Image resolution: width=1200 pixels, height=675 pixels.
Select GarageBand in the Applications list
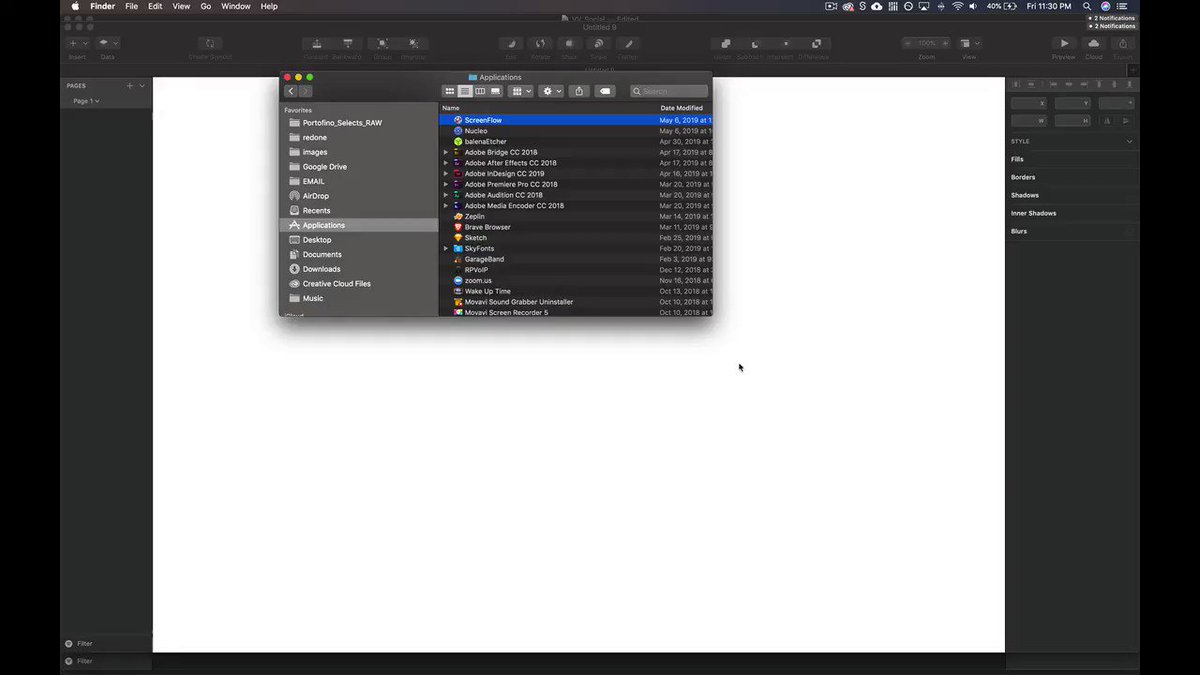[x=575, y=259]
